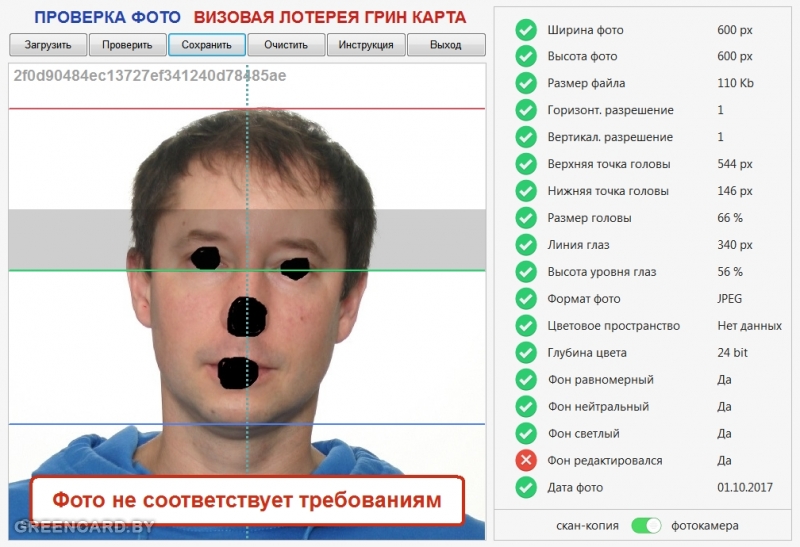Screen dimensions: 800x547
Task: Click the green check beside Дата фото
Action: pos(526,488)
